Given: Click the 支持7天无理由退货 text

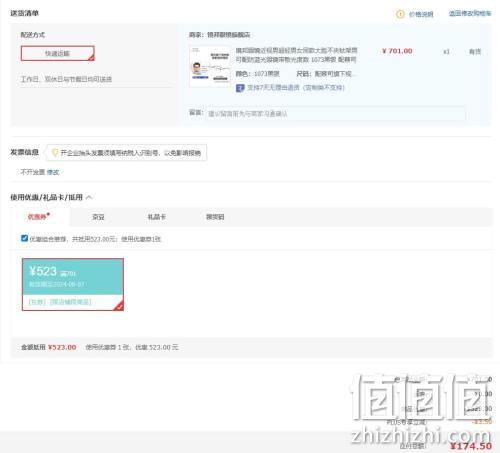Looking at the screenshot, I should [x=295, y=88].
